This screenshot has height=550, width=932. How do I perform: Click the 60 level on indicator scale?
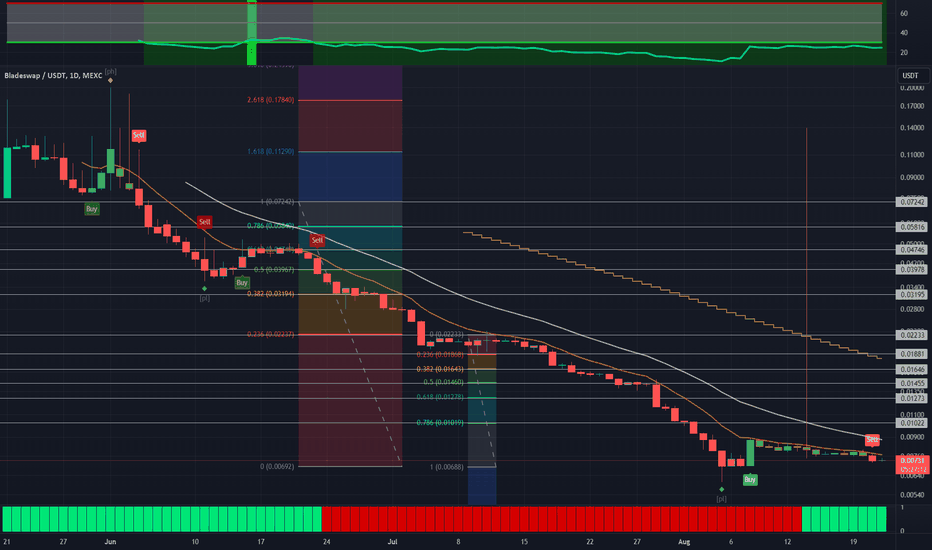tap(904, 13)
